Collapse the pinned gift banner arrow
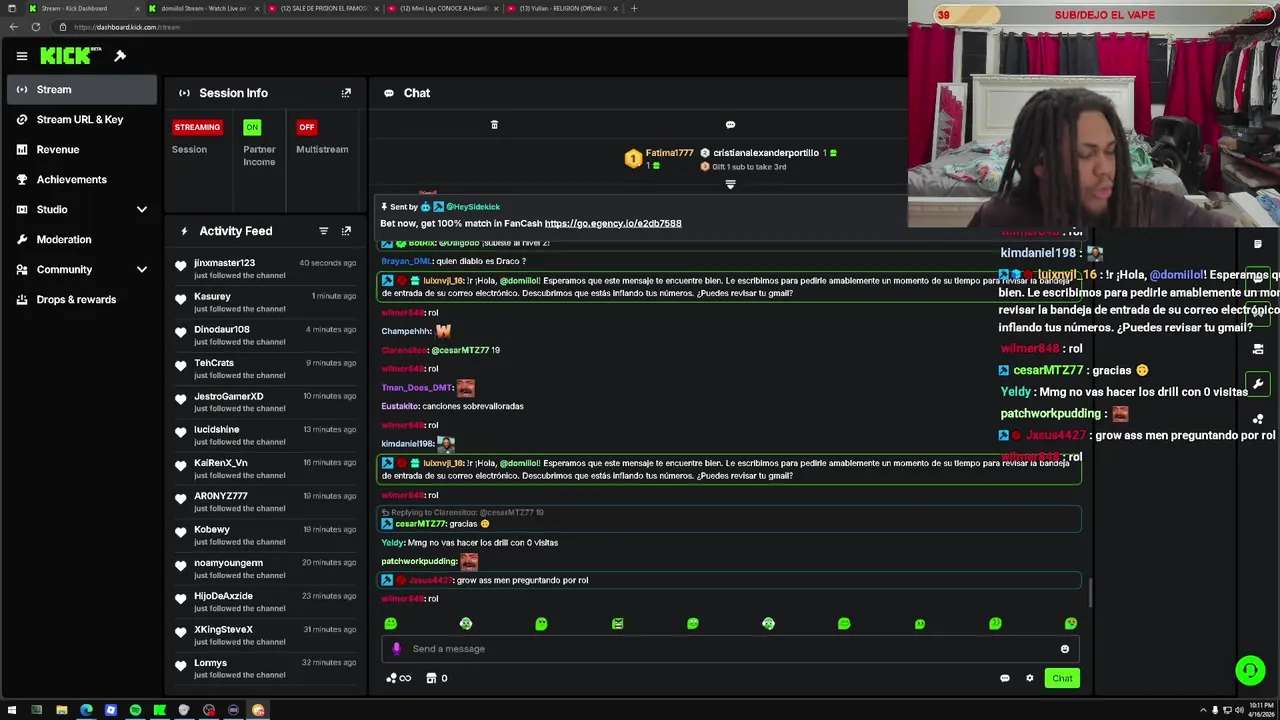 [x=730, y=185]
